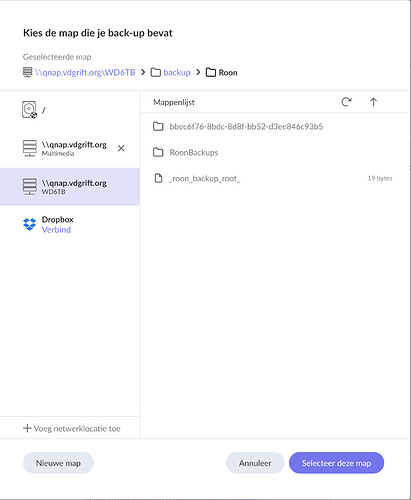Click the folder icon next to RoonBackups
This screenshot has width=411, height=500.
click(x=158, y=152)
